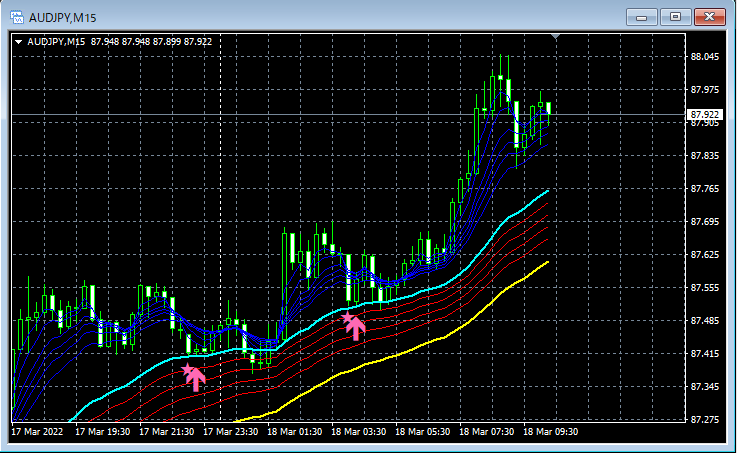
Task: Click the 18 Mar 03:30 time label
Action: [x=359, y=431]
